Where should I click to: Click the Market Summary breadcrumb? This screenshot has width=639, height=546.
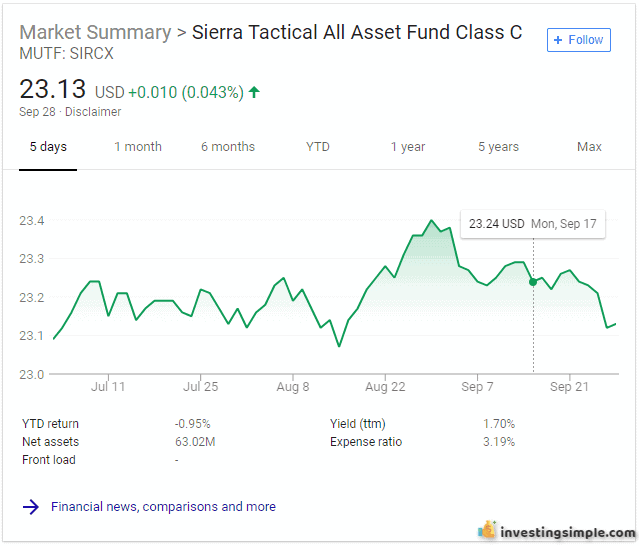click(x=95, y=33)
